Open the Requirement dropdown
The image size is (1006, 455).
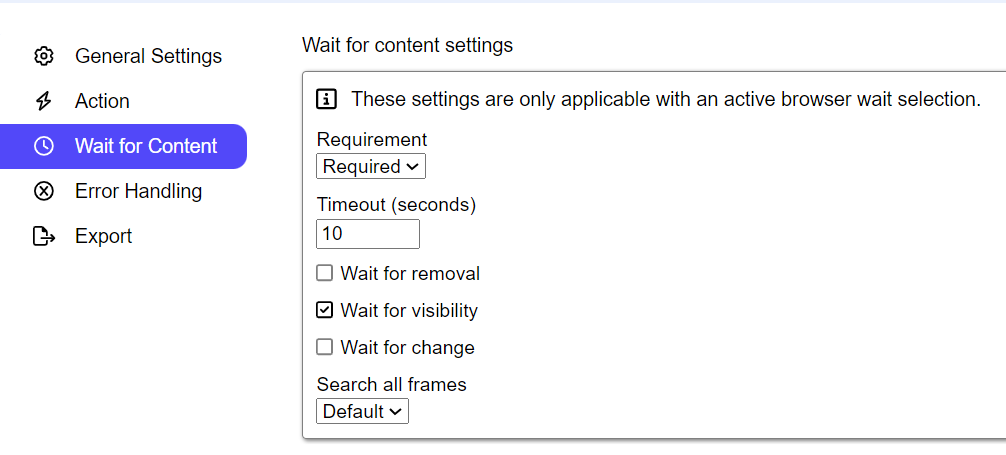[371, 166]
